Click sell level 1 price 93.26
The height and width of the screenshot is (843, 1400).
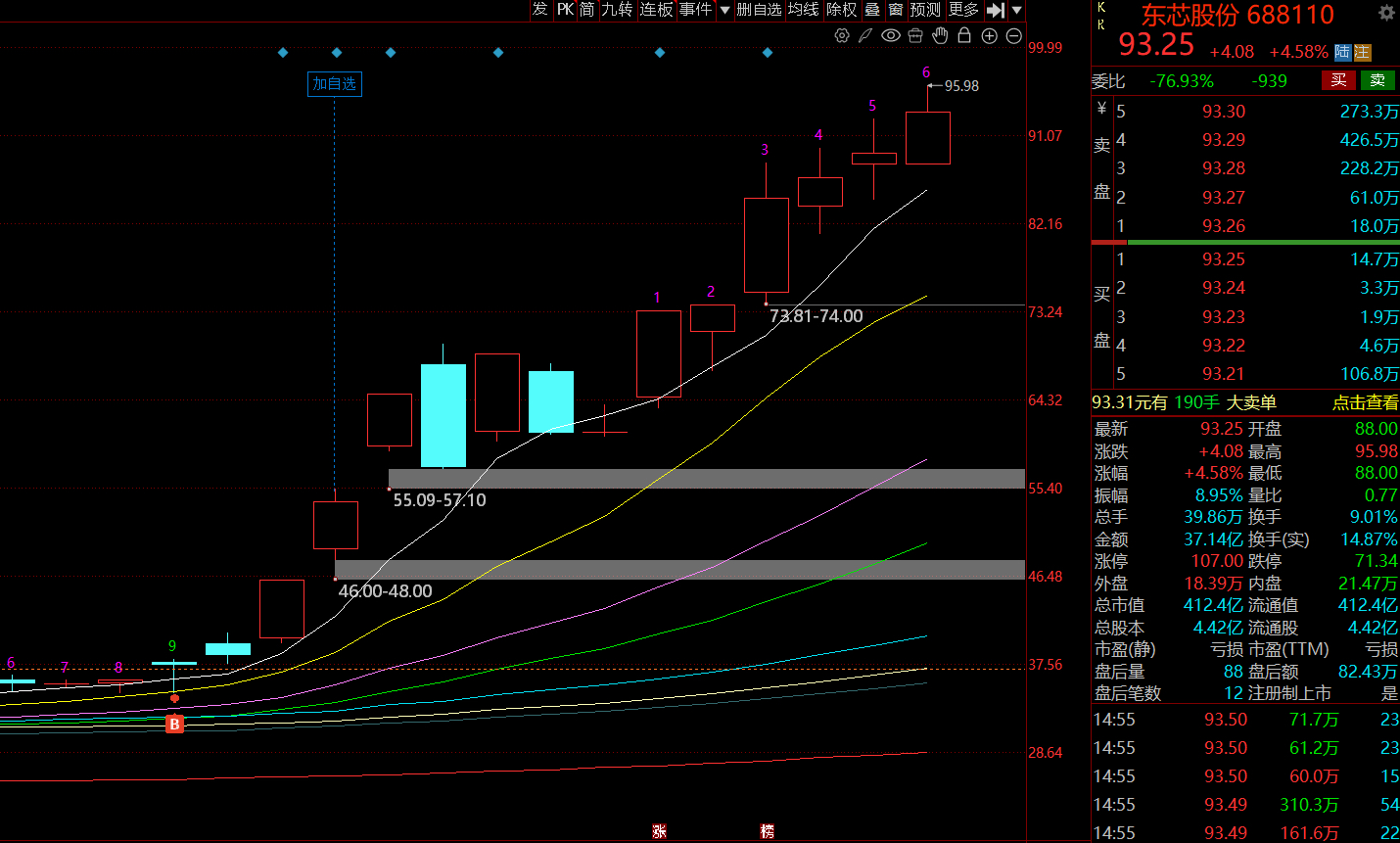pos(1224,226)
